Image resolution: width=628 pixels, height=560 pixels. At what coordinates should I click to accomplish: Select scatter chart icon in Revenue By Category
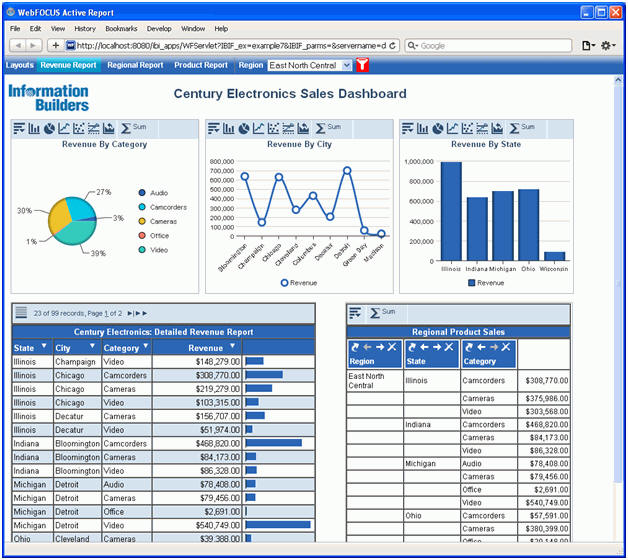79,128
